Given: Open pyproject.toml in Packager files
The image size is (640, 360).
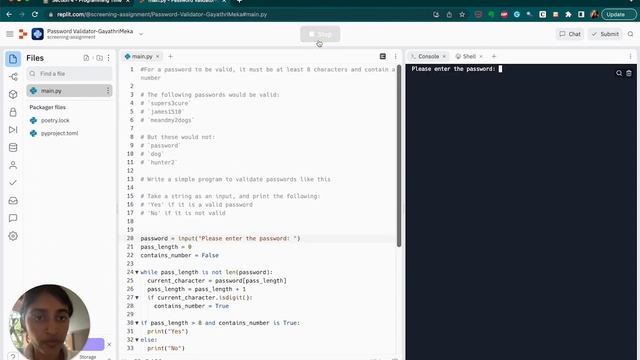Looking at the screenshot, I should (59, 133).
